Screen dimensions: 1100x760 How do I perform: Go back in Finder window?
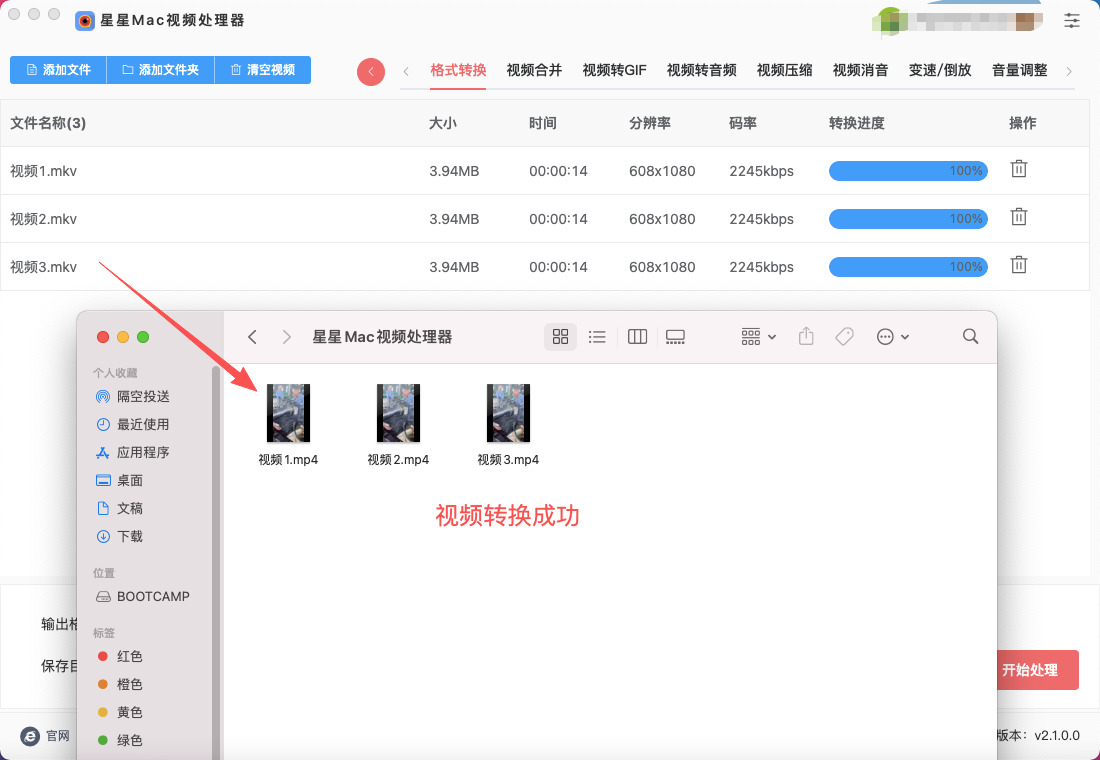click(x=253, y=337)
